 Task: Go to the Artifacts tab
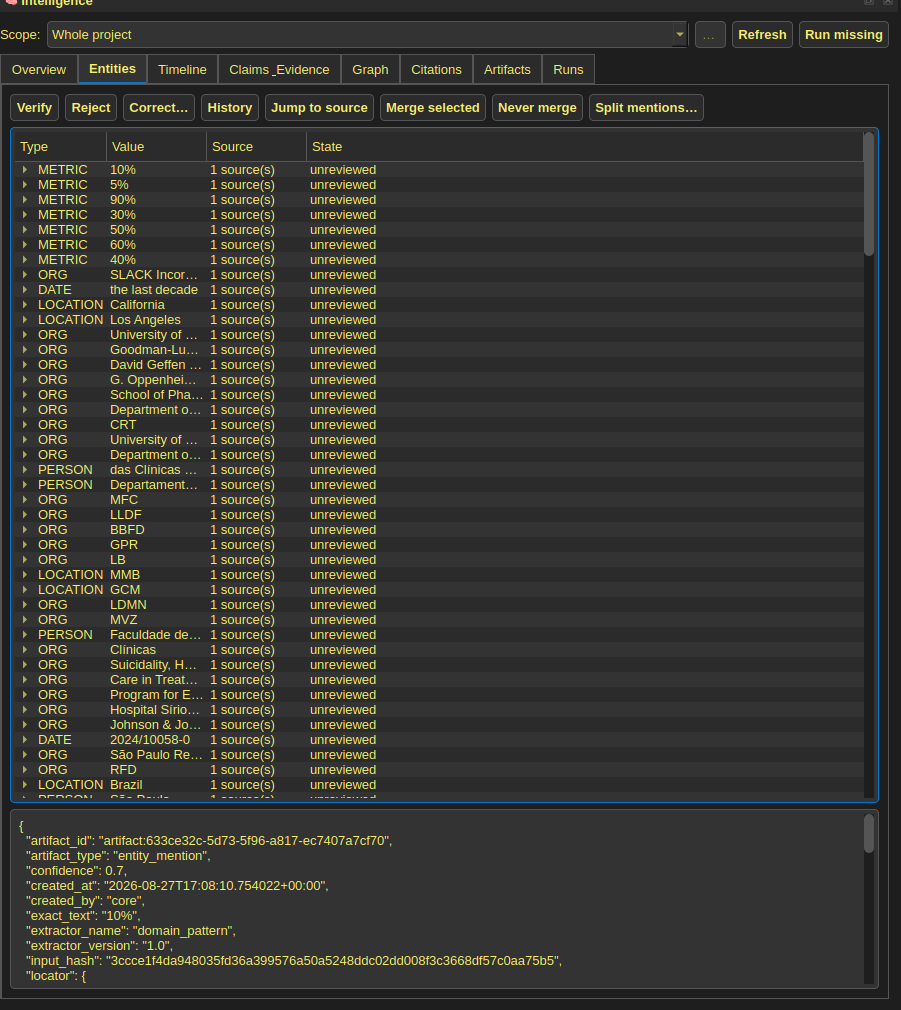click(507, 70)
